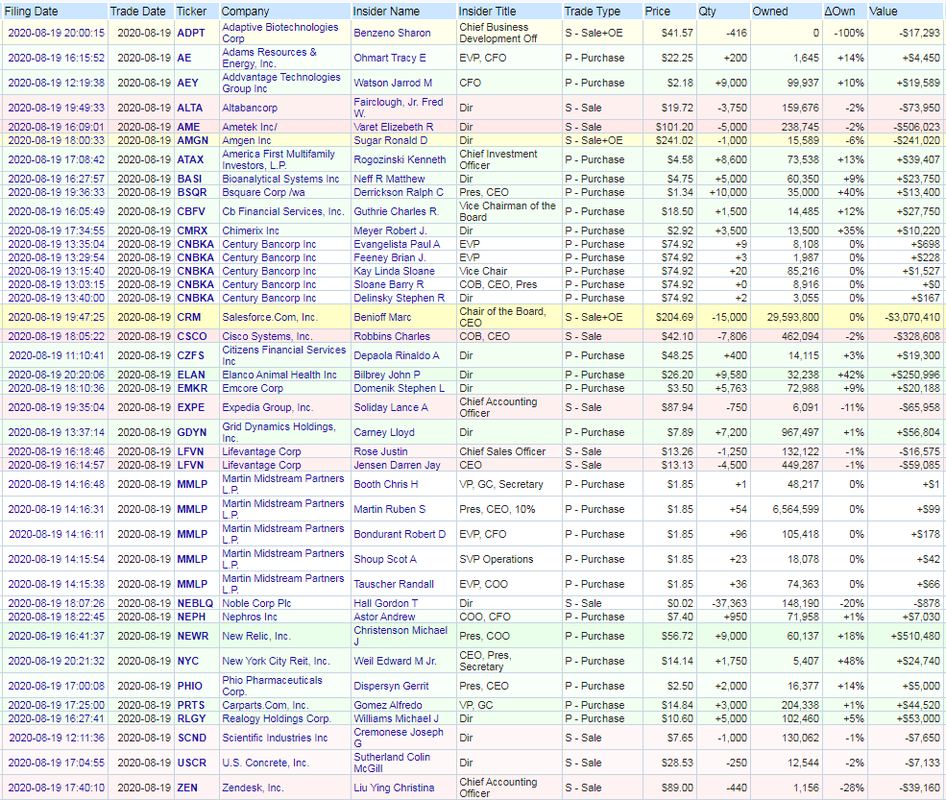Image resolution: width=946 pixels, height=800 pixels.
Task: Open BASI ticker link
Action: [189, 179]
